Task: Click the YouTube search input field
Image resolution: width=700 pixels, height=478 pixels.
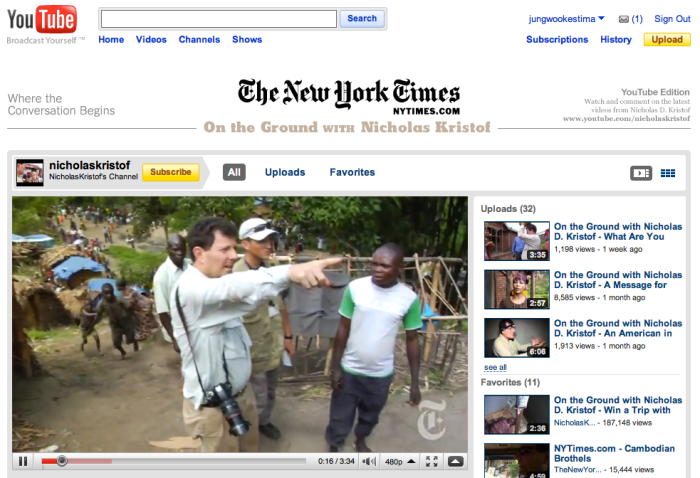Action: pyautogui.click(x=219, y=19)
